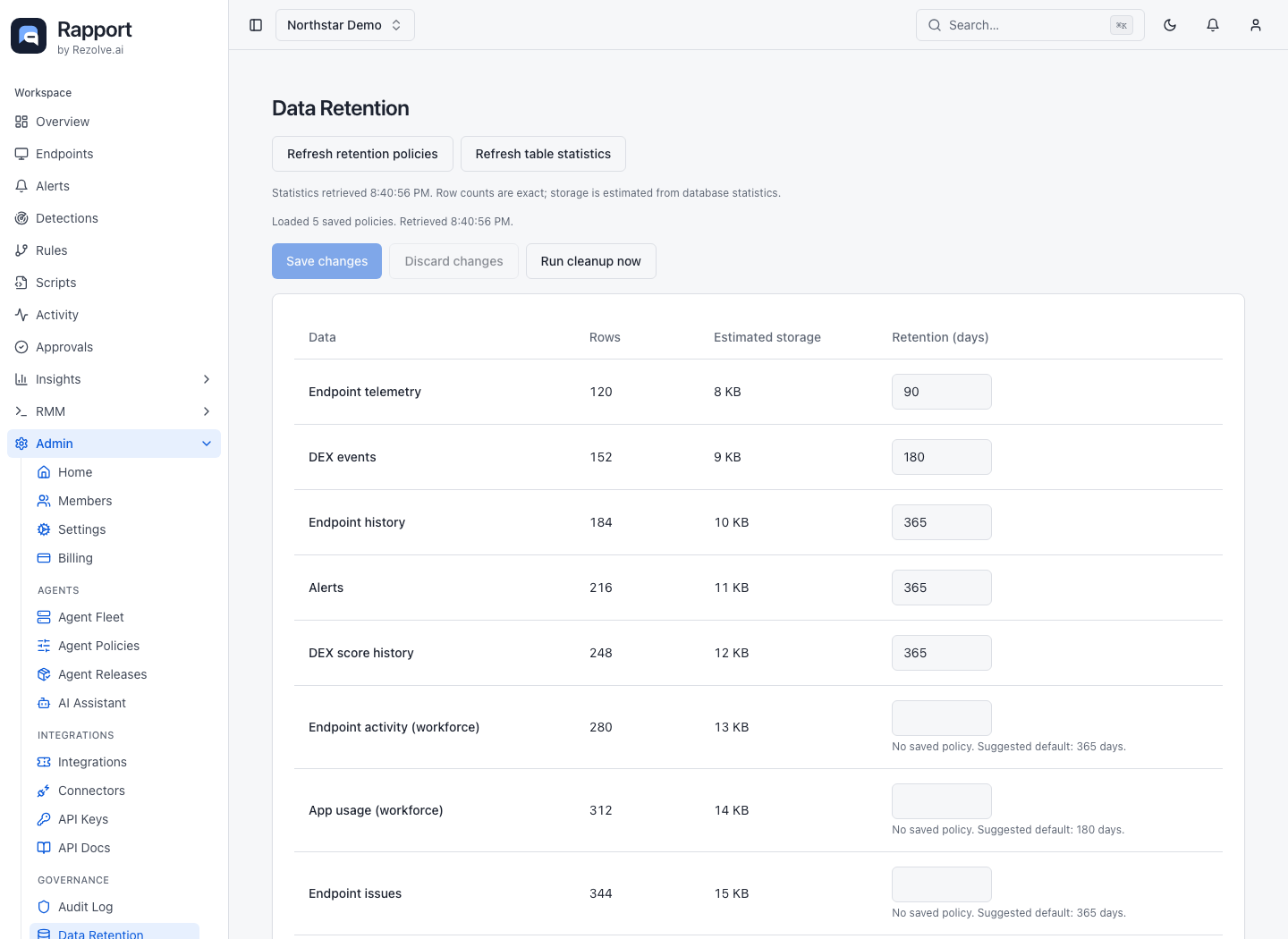Screen dimensions: 1288x939
Task: Click the '13 KB' storage value
Action: [x=732, y=727]
